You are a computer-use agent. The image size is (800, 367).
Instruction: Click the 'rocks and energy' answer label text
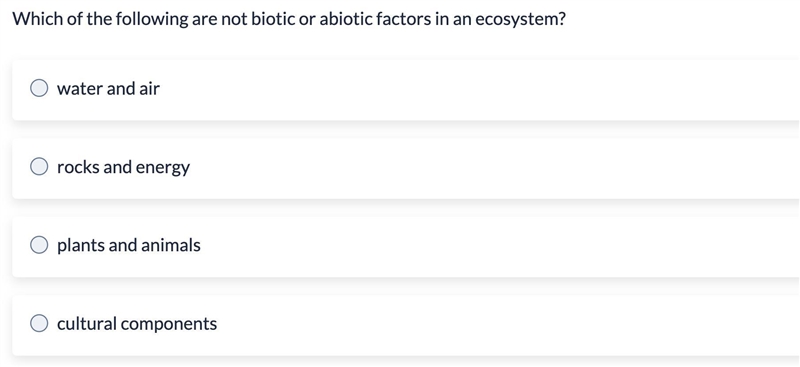coord(123,167)
